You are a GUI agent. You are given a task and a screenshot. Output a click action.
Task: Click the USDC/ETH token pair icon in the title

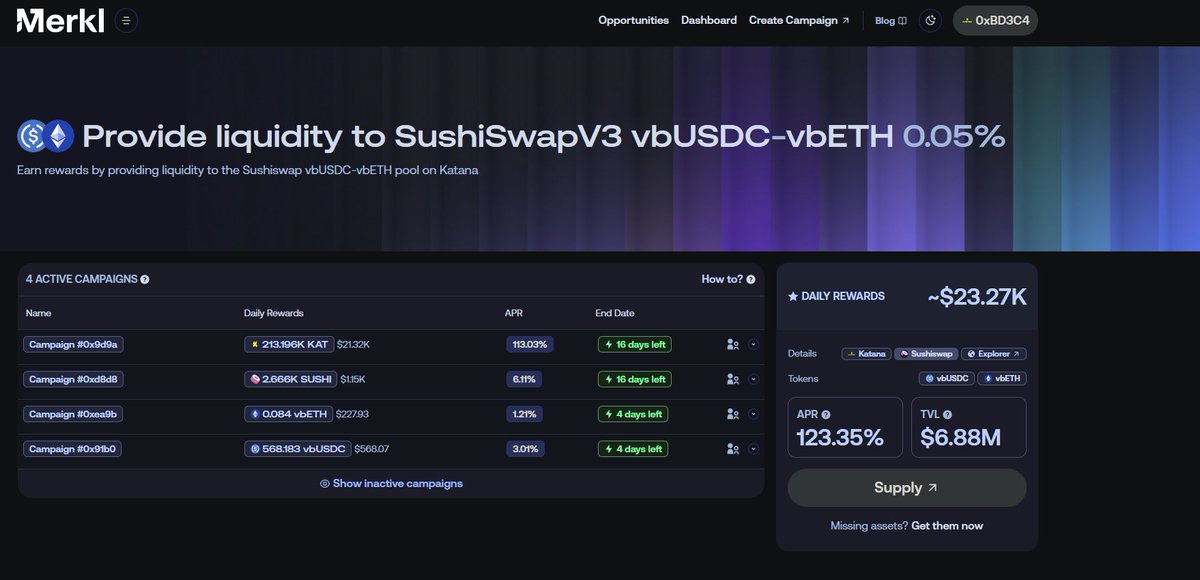45,136
